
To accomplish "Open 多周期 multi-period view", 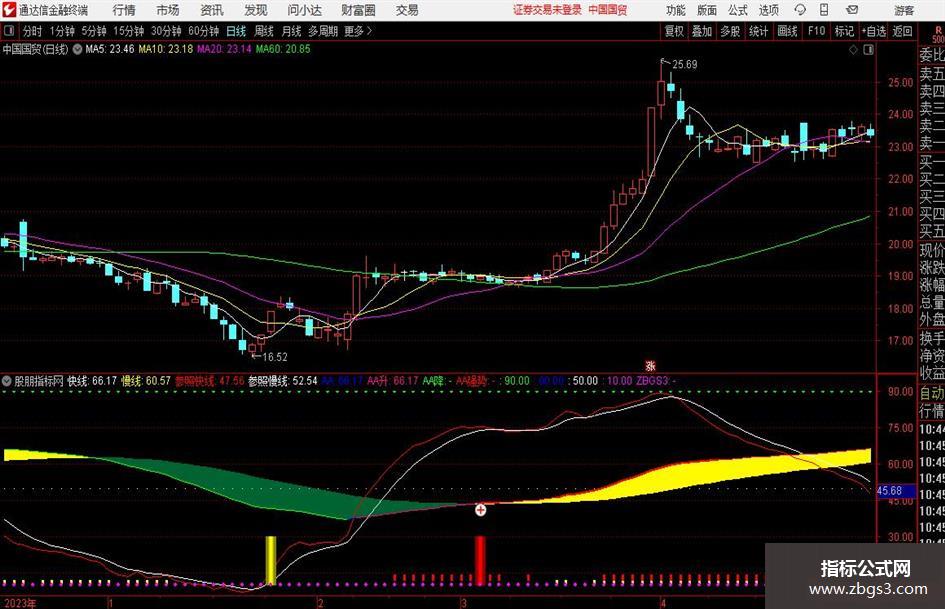I will coord(323,31).
